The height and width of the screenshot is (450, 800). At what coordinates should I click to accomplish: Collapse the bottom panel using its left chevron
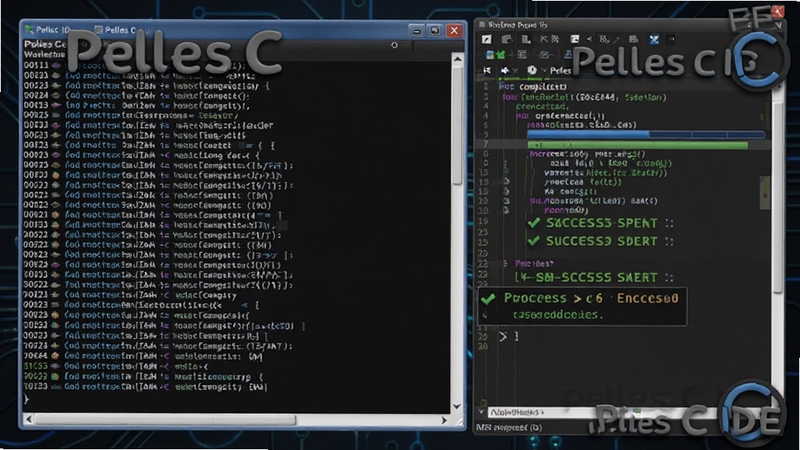tap(481, 412)
